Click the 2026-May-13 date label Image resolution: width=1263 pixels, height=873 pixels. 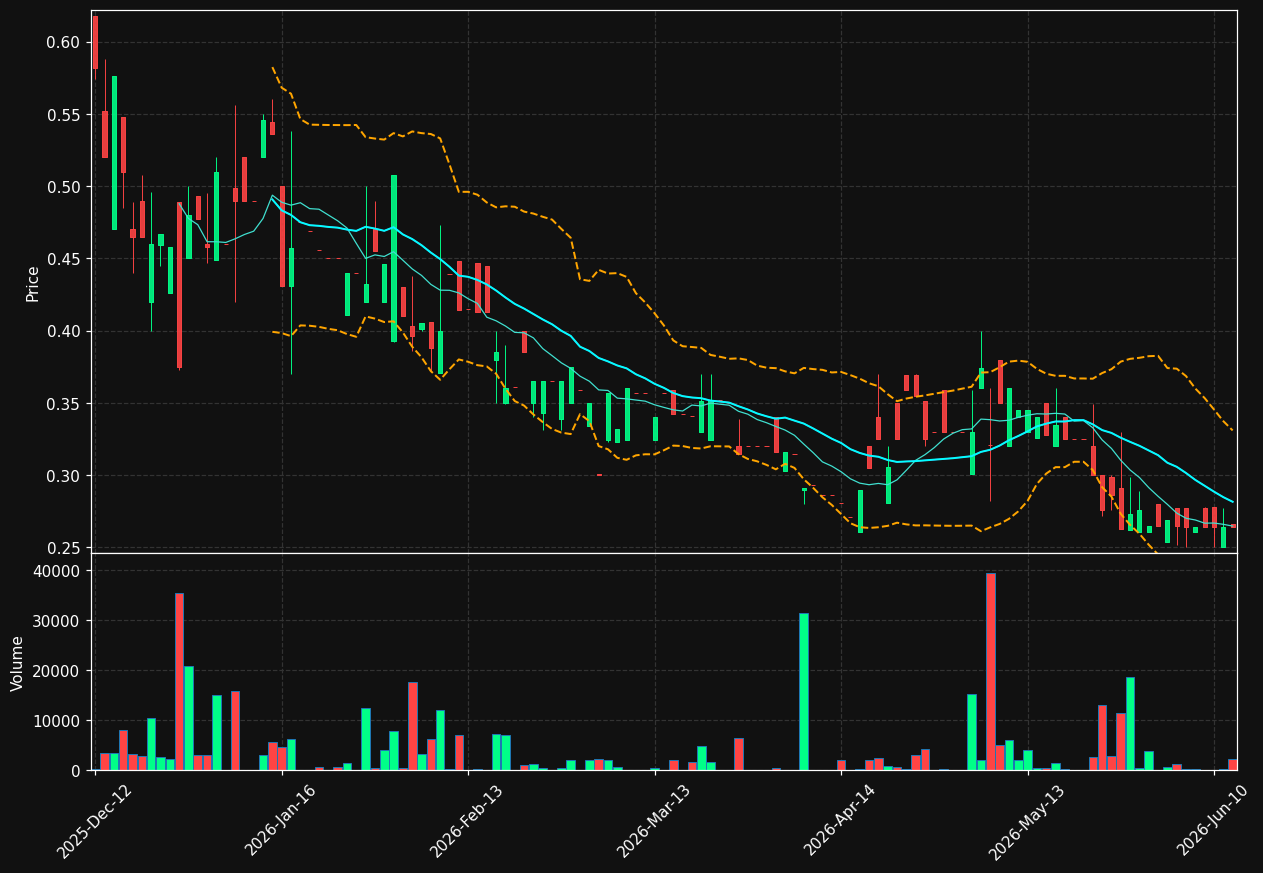coord(1026,820)
